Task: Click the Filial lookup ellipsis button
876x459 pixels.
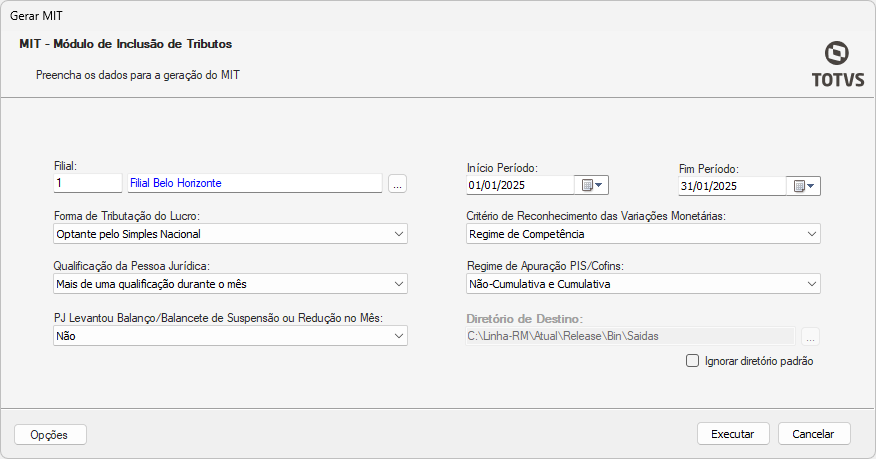Action: [x=397, y=184]
